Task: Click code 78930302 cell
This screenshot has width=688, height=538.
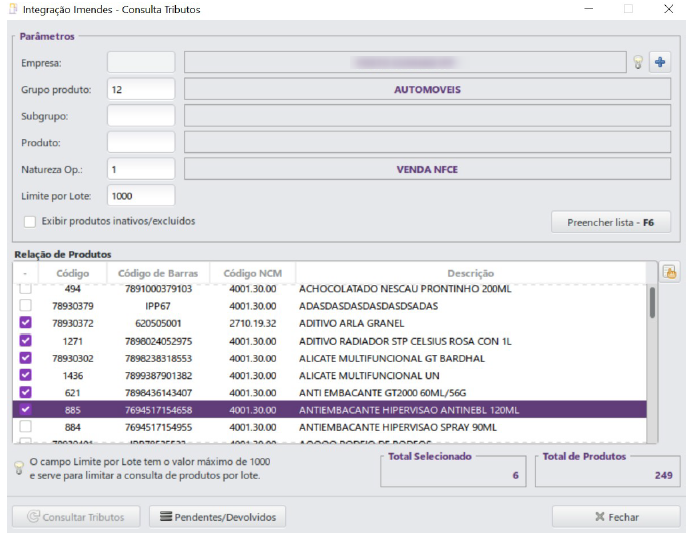Action: click(x=73, y=359)
